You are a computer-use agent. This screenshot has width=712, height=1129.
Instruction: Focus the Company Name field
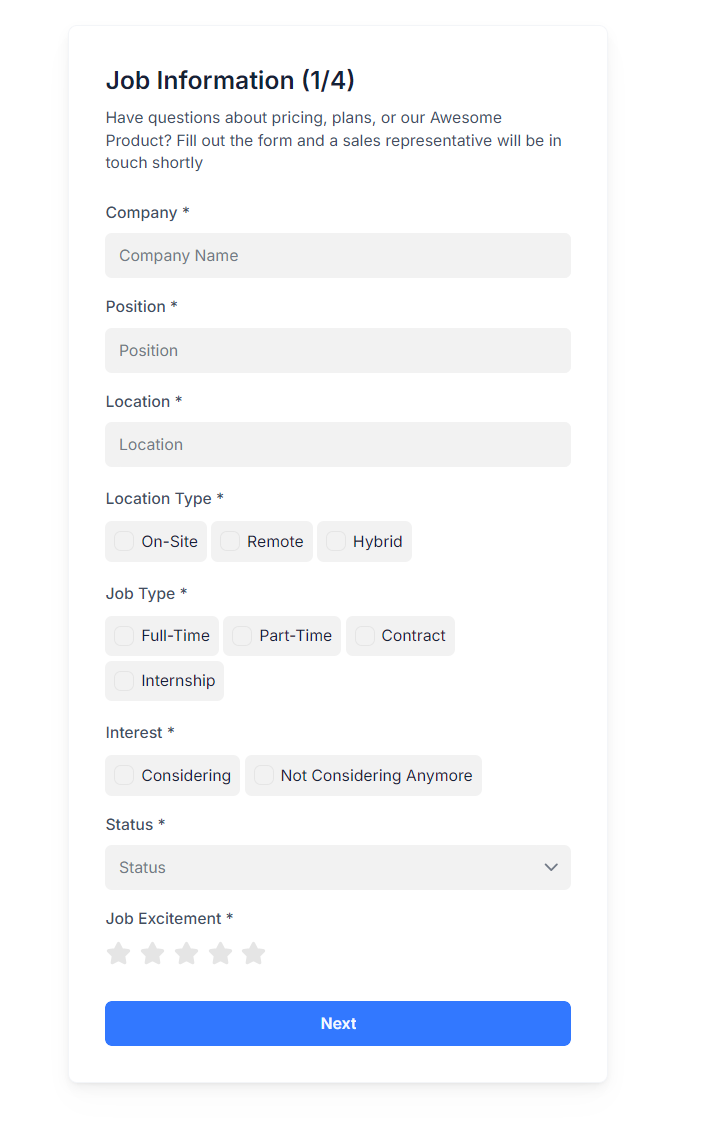[x=338, y=256]
